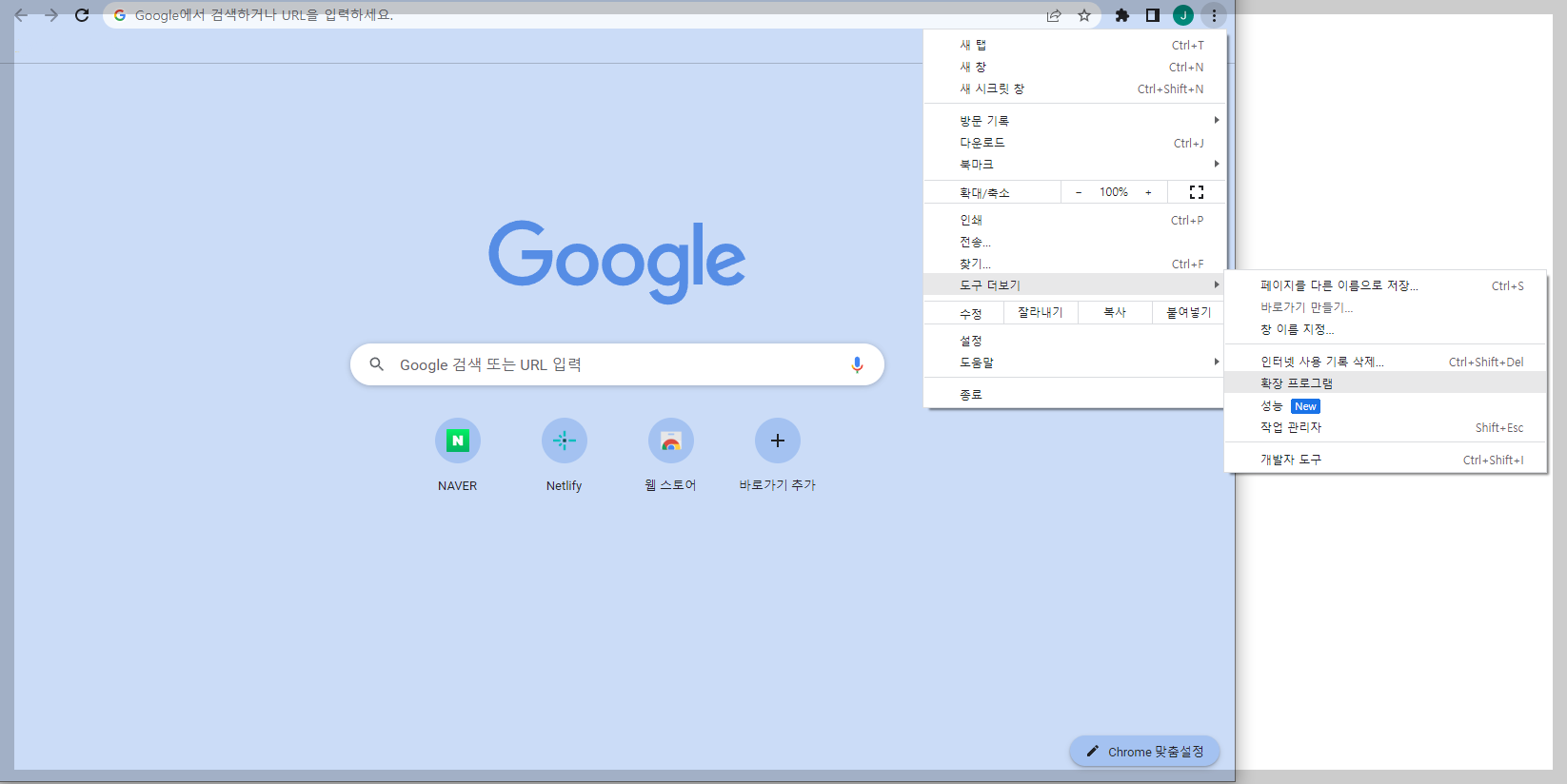1567x784 pixels.
Task: Select 페이지를 다른 이름으로 저장...
Action: [x=1386, y=285]
